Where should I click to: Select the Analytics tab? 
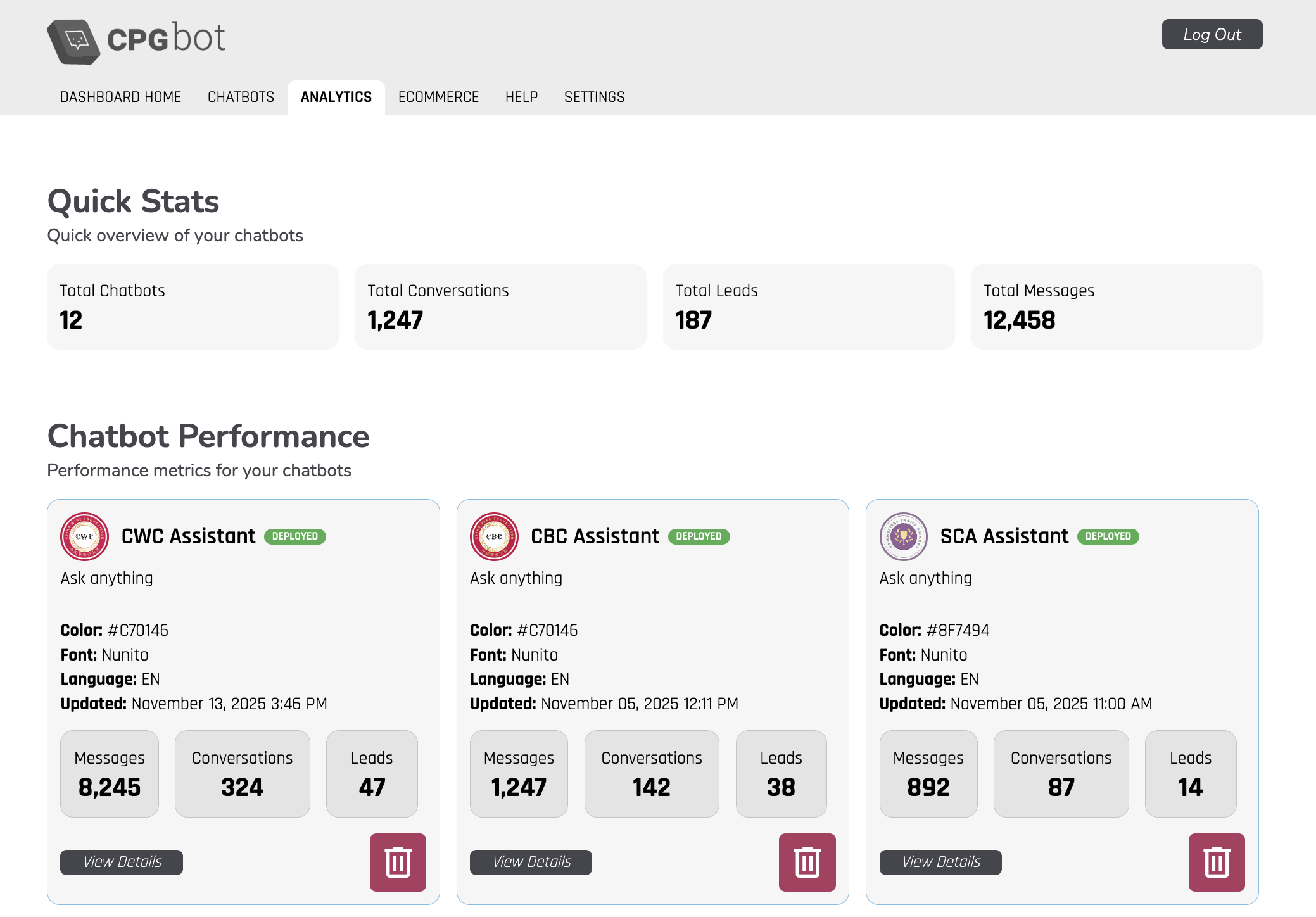pos(336,97)
